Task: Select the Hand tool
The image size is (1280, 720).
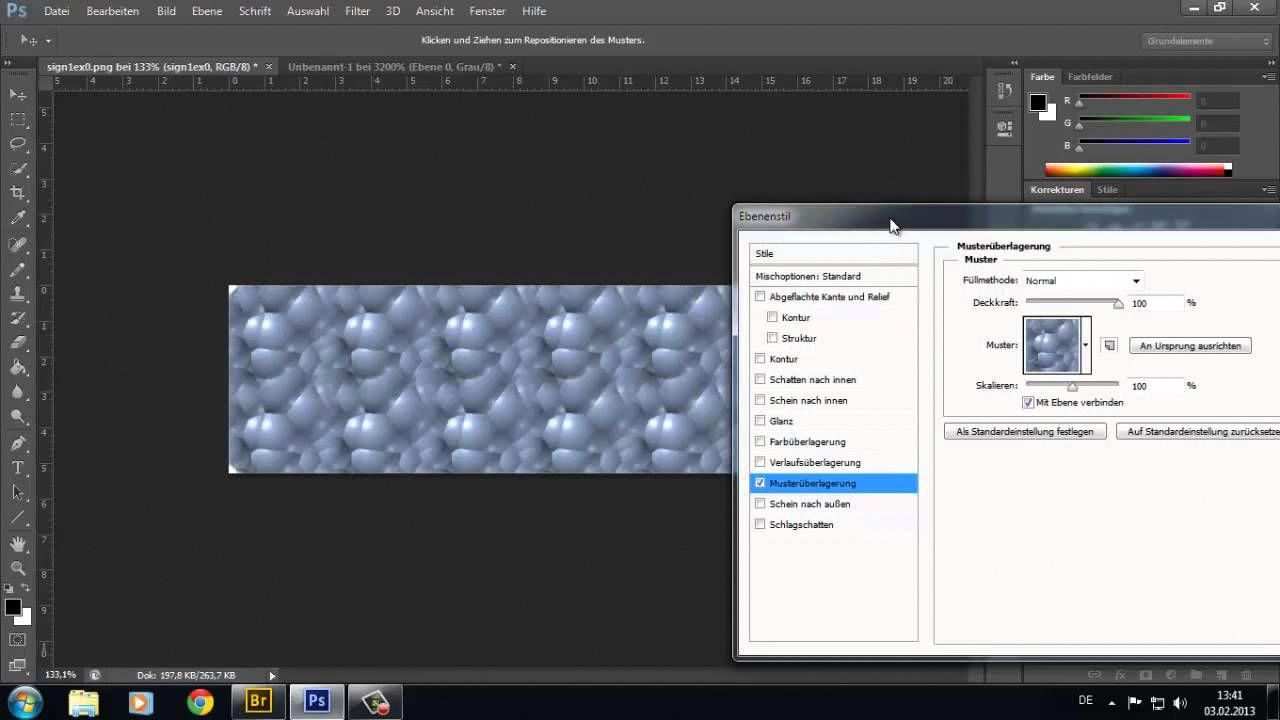Action: click(18, 543)
